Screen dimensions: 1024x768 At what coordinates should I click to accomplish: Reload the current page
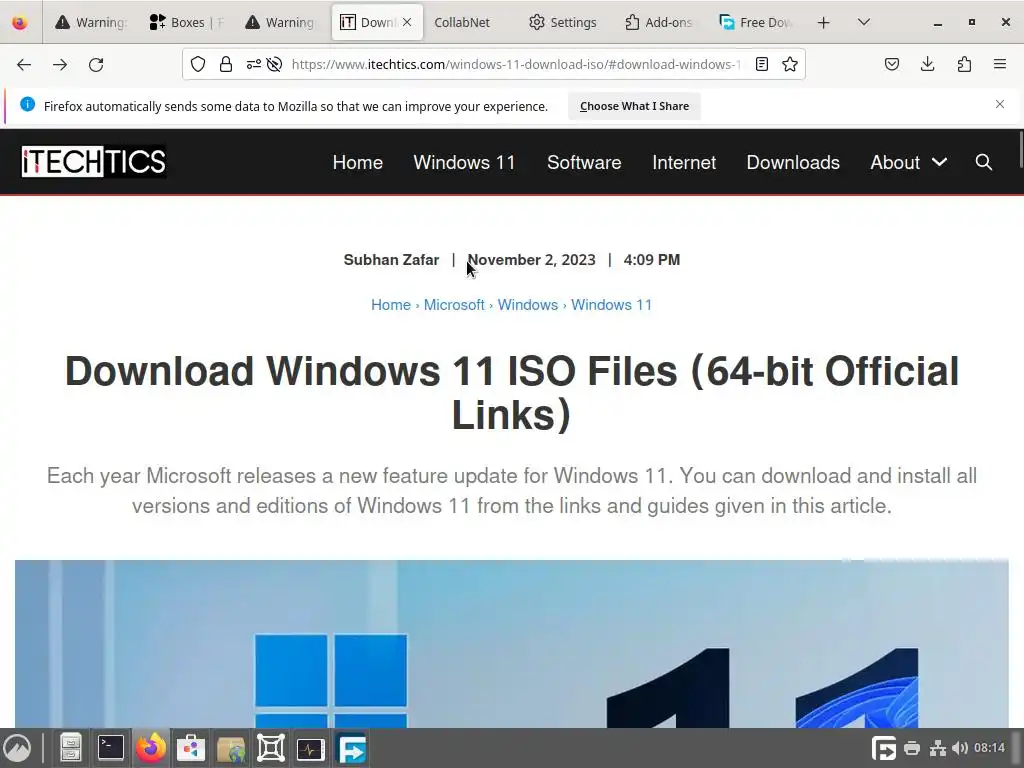click(96, 65)
